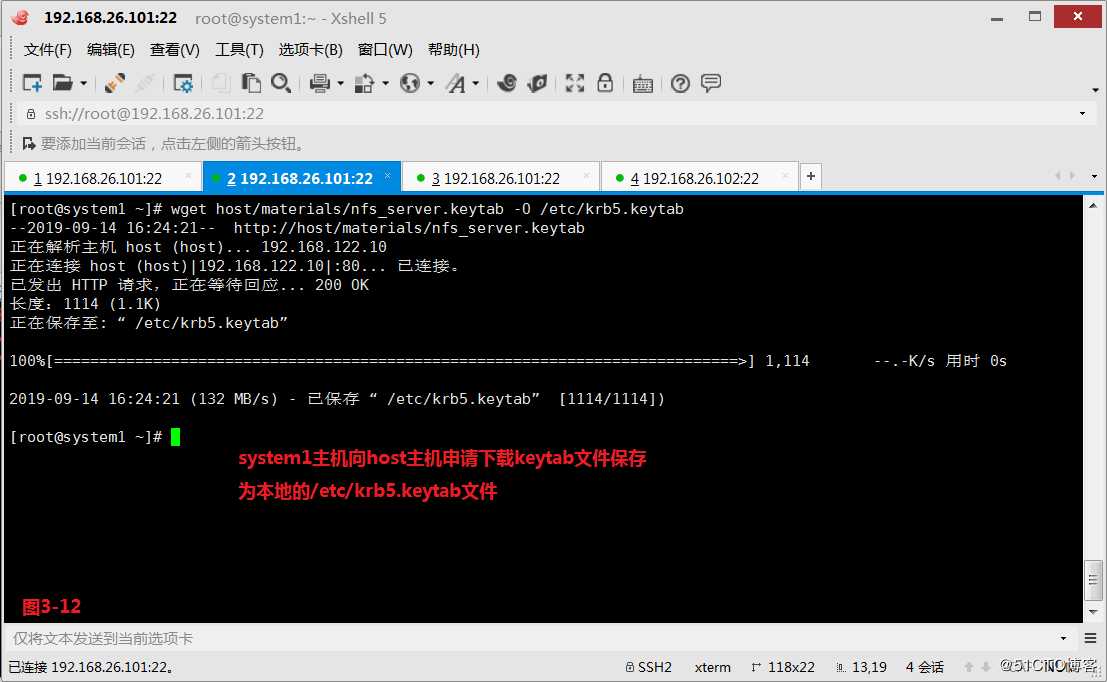Click the terminal scrollbar thumb
Viewport: 1107px width, 682px height.
click(1094, 581)
